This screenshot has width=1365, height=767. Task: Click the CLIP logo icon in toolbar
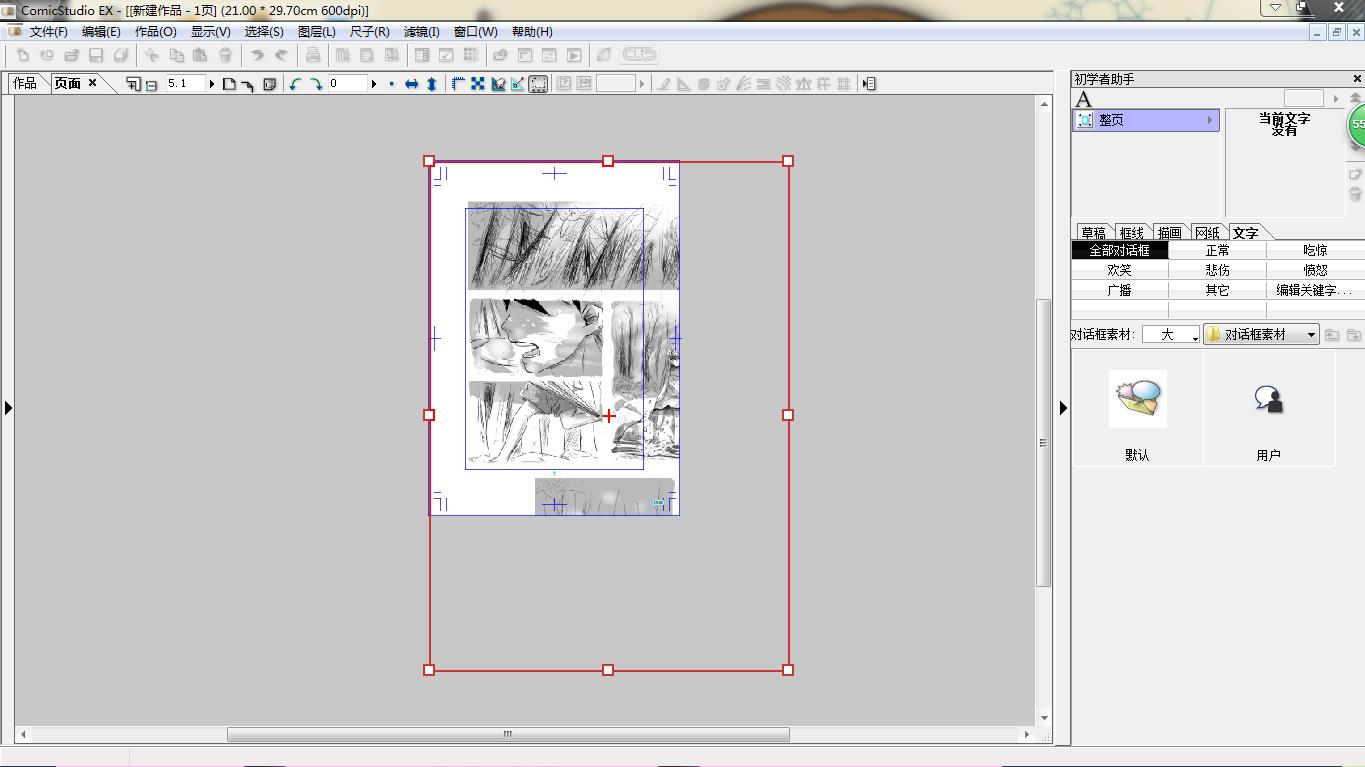click(x=640, y=55)
